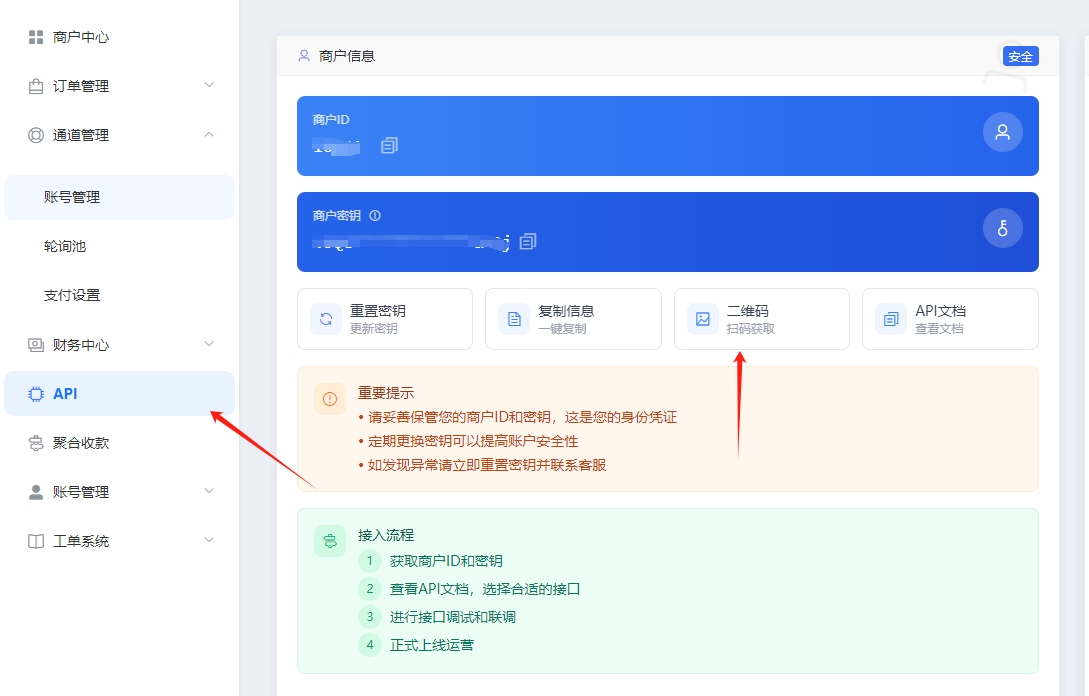Viewport: 1089px width, 696px height.
Task: Go to 聚合收款 in sidebar
Action: 80,443
